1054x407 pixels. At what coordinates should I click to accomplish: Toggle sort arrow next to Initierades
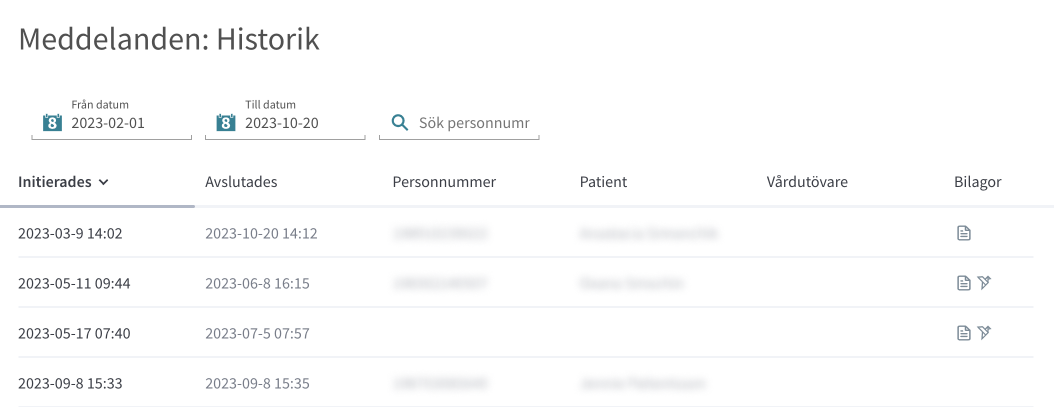103,182
